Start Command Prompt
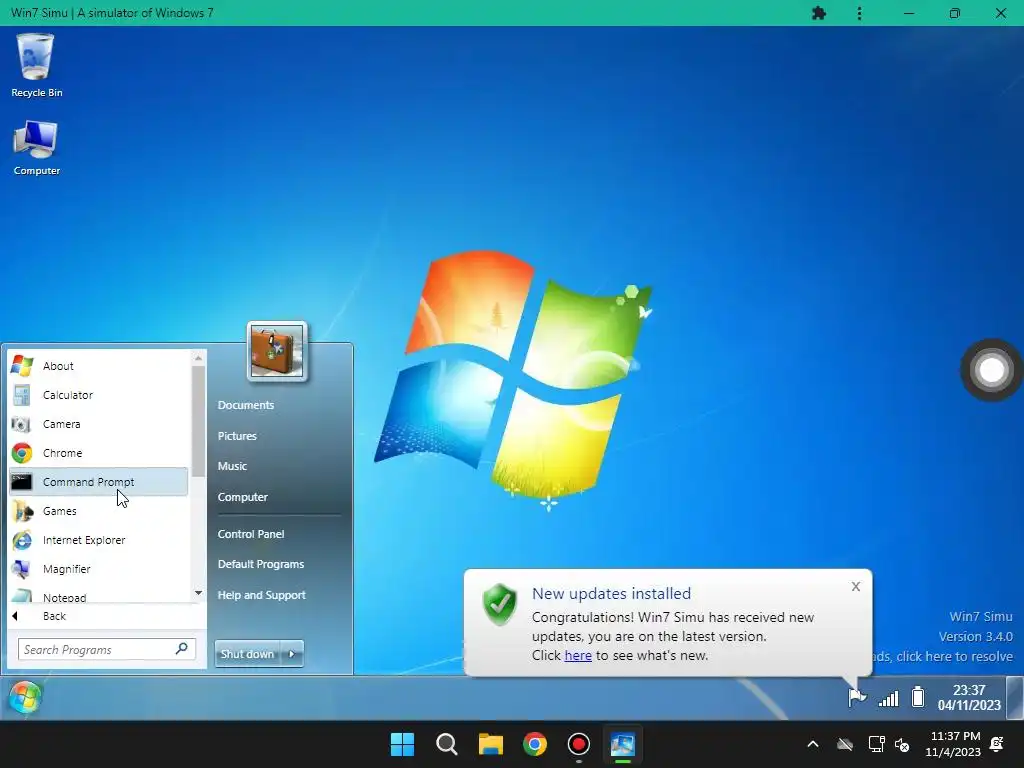 pos(98,482)
